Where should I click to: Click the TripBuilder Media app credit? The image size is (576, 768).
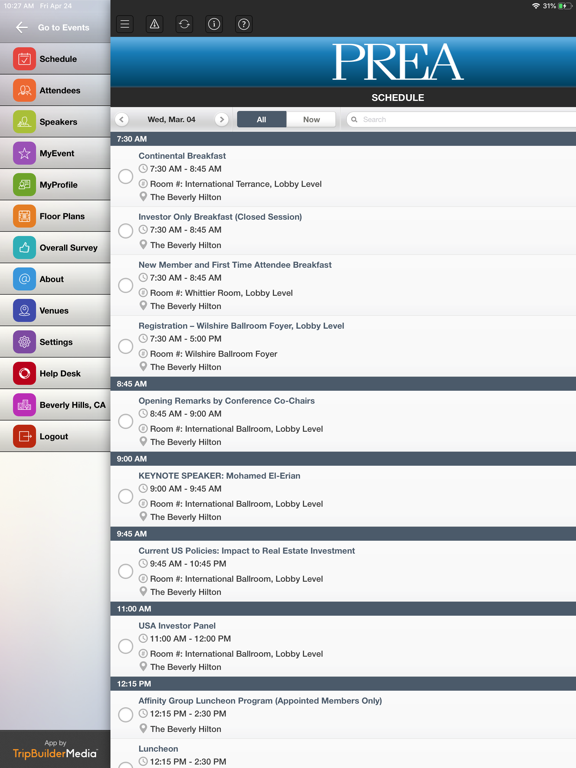[x=55, y=749]
